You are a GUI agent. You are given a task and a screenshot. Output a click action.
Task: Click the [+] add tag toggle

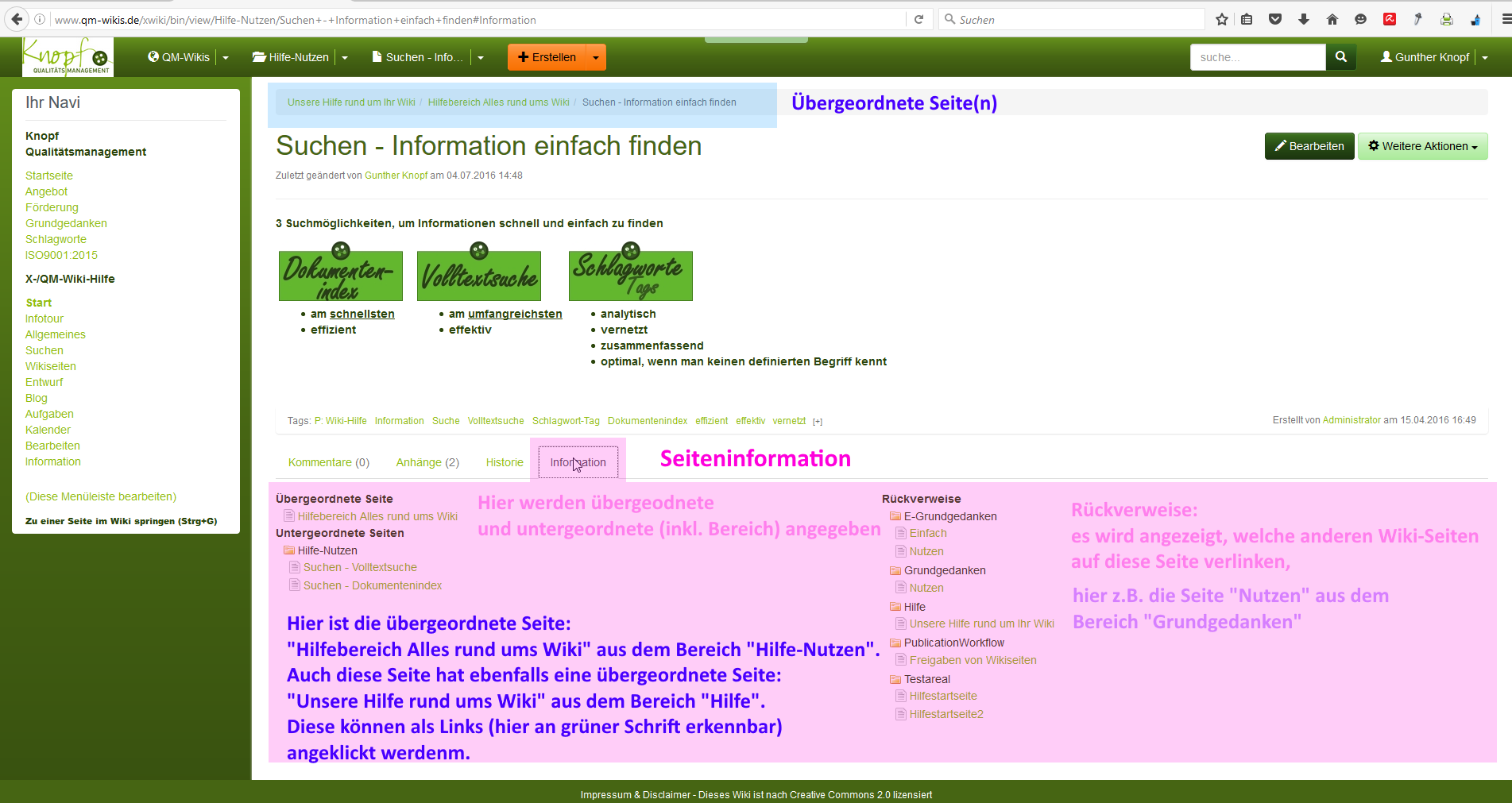coord(818,422)
